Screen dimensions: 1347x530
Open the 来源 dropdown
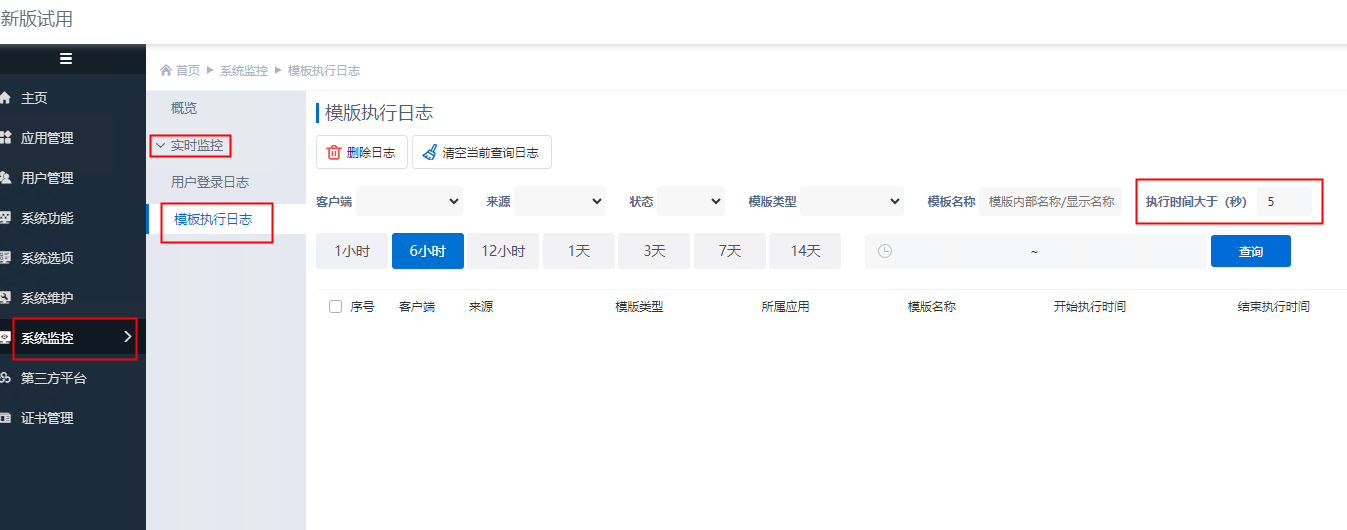coord(559,202)
